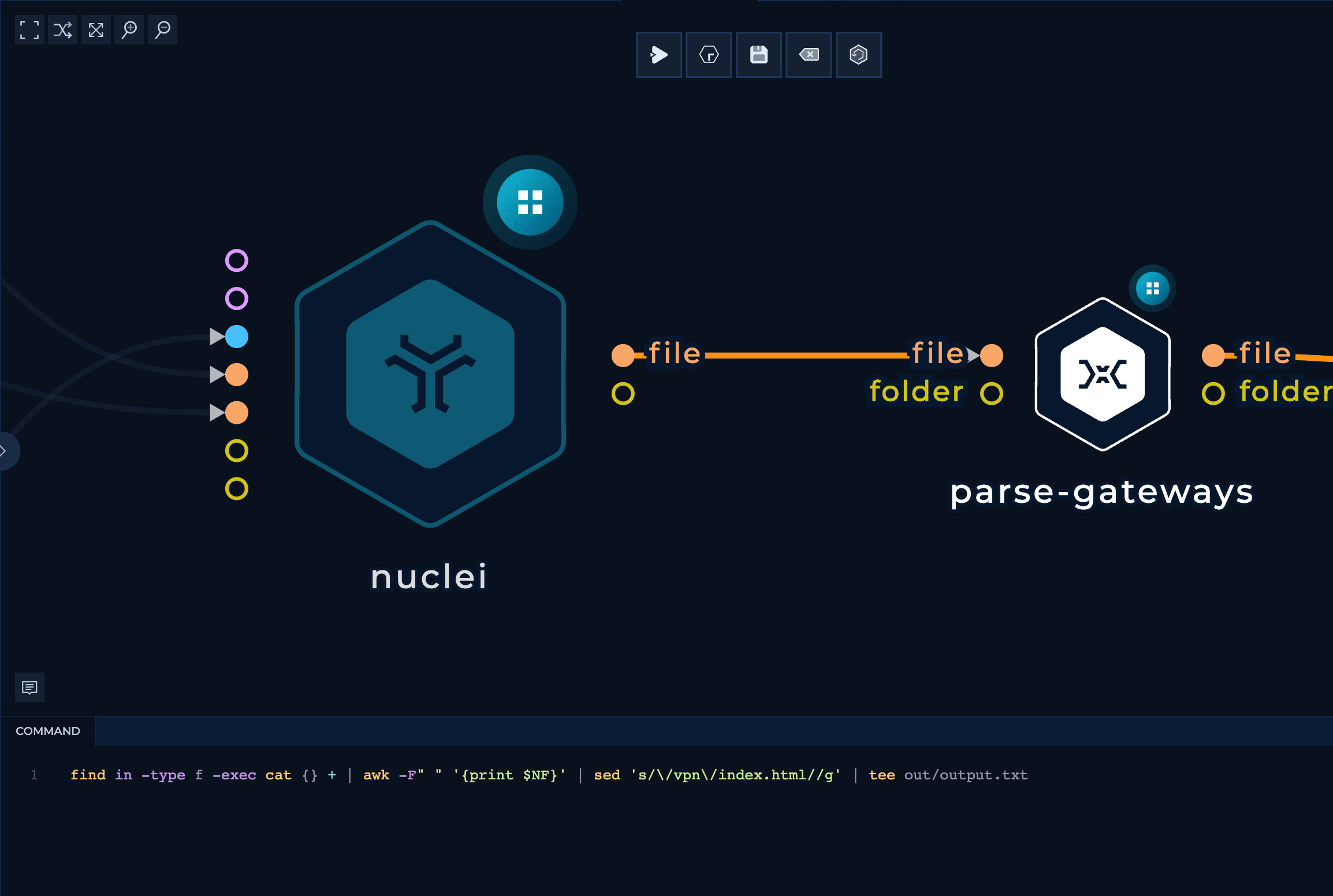1333x896 pixels.
Task: Click the nuclei yellow folder output port
Action: tap(623, 394)
